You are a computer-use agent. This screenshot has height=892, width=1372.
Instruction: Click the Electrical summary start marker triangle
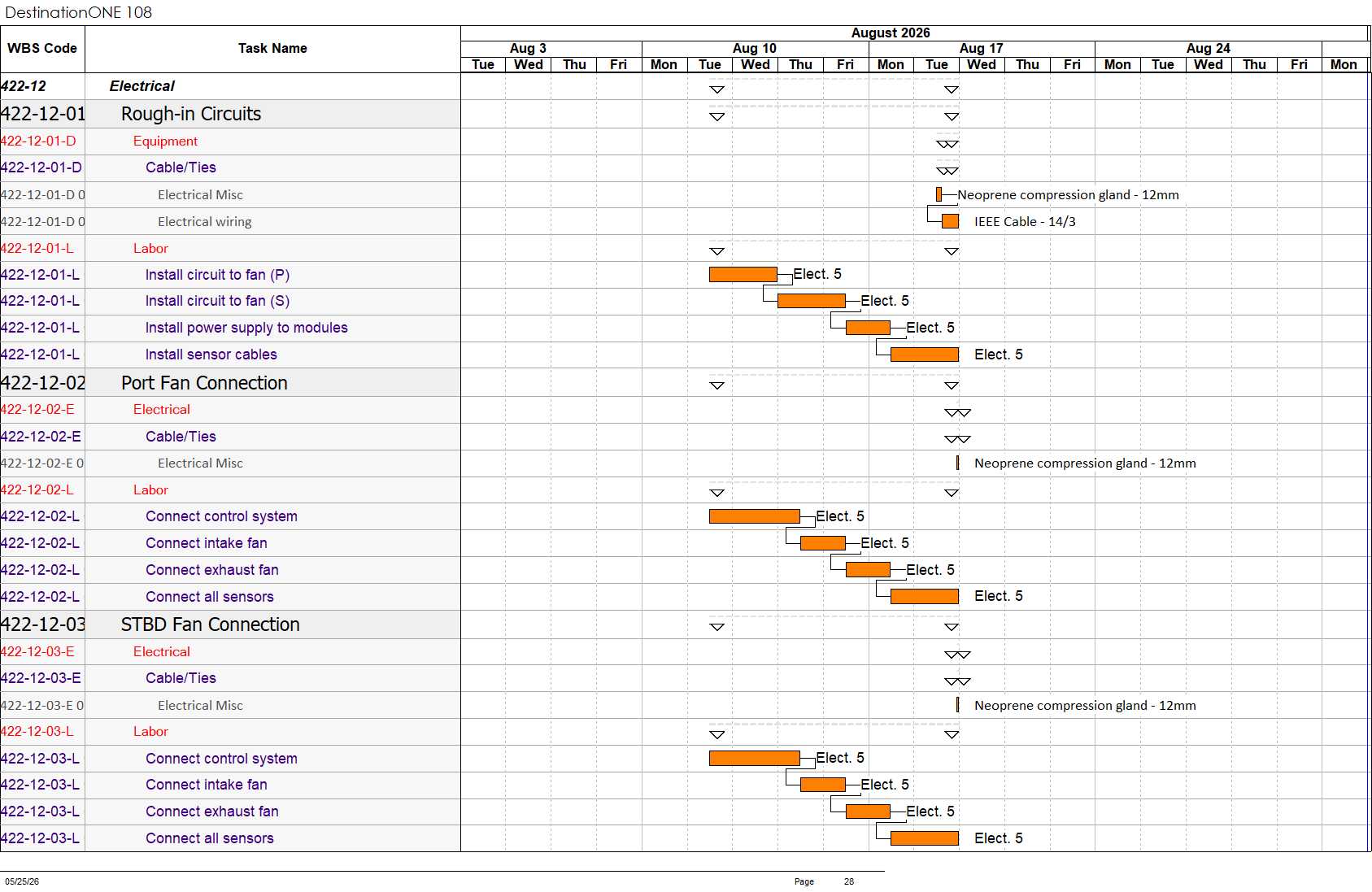(x=716, y=89)
